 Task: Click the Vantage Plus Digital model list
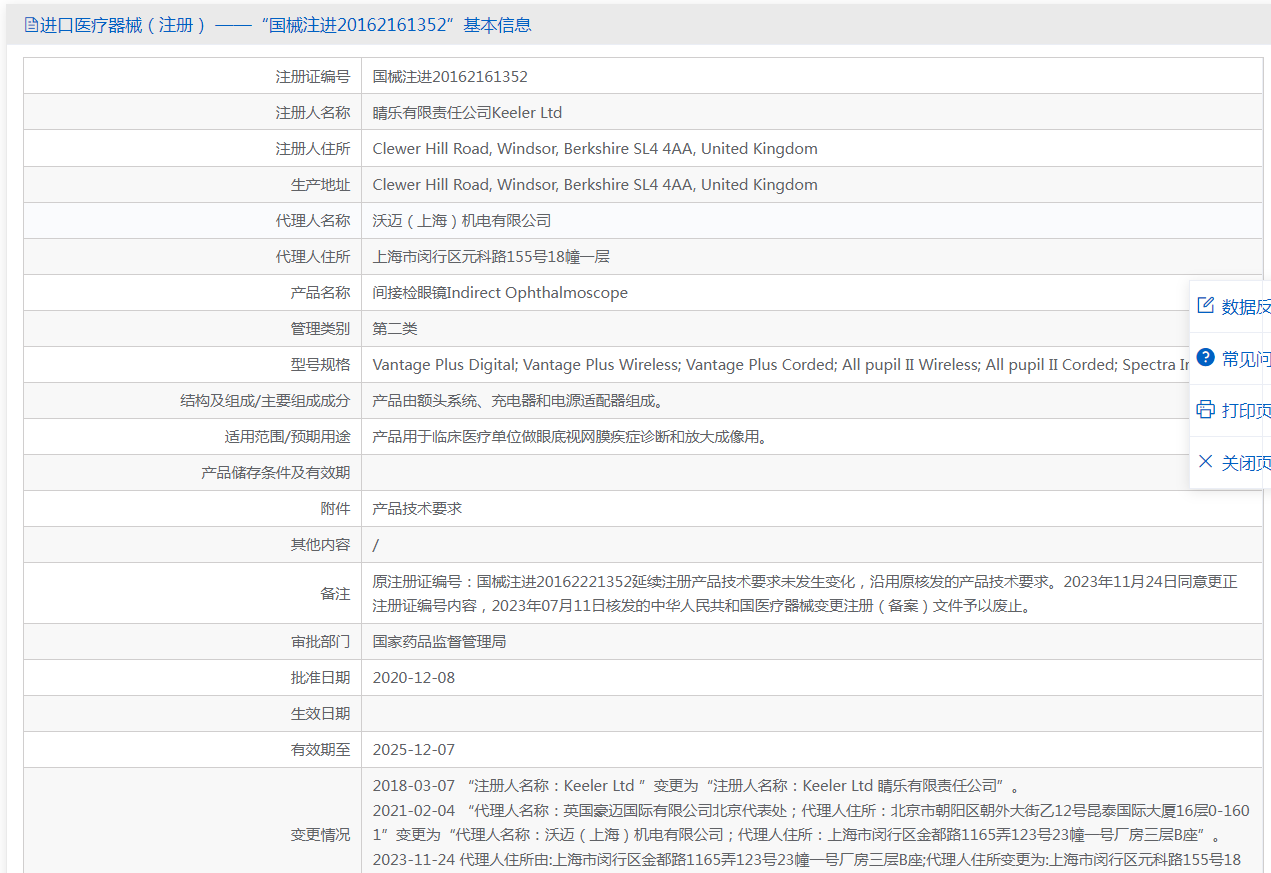781,364
